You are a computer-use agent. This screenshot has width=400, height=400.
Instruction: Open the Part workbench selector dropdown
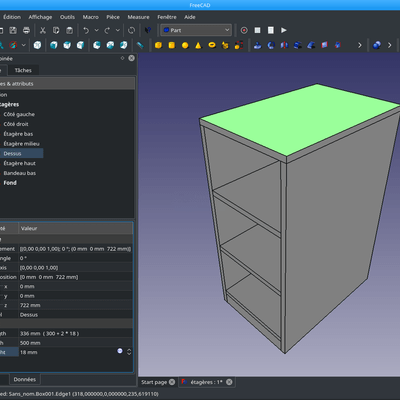(196, 30)
